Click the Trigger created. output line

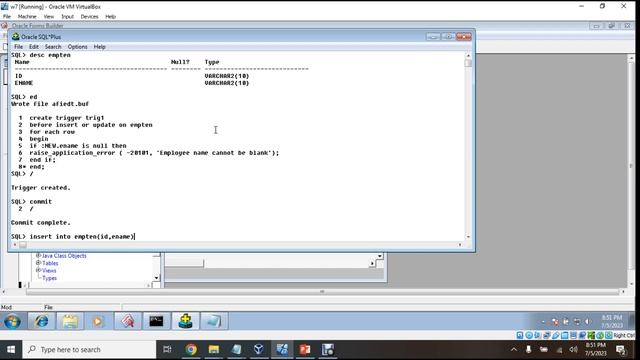pyautogui.click(x=41, y=188)
